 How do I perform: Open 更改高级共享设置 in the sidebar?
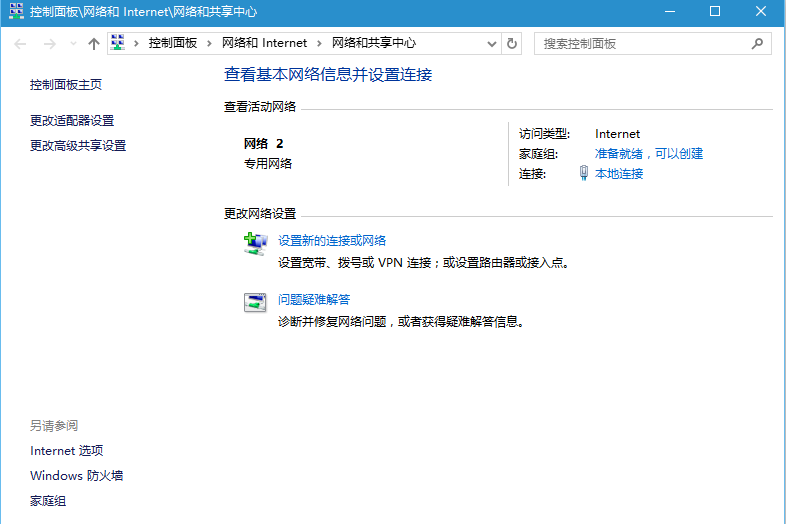click(78, 145)
